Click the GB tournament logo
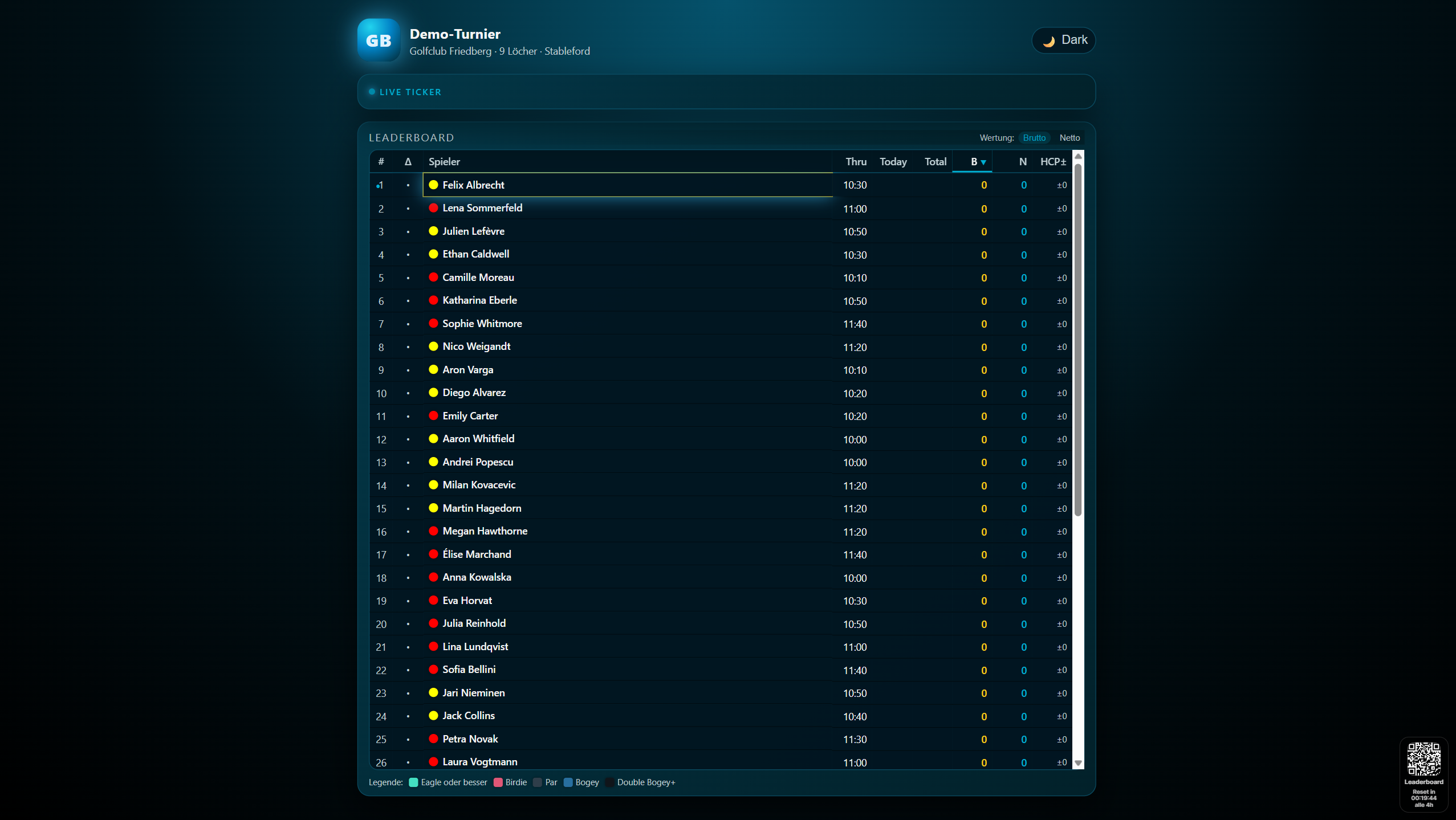This screenshot has width=1456, height=820. tap(377, 40)
